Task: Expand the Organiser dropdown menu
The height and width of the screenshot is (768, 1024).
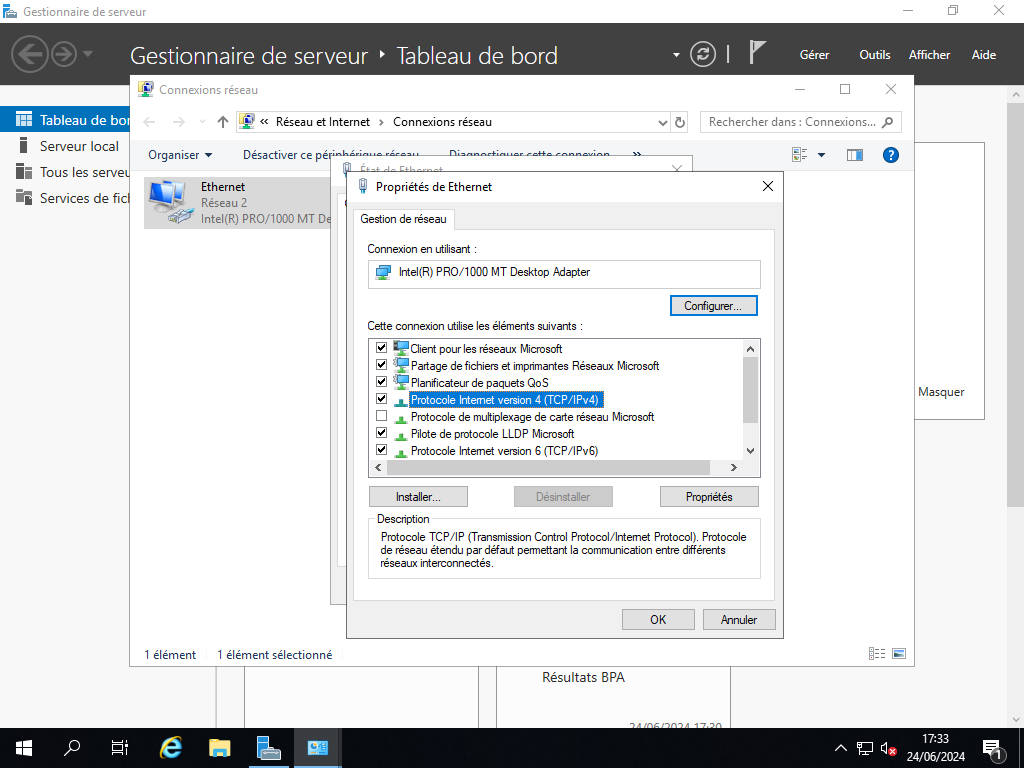Action: point(180,155)
